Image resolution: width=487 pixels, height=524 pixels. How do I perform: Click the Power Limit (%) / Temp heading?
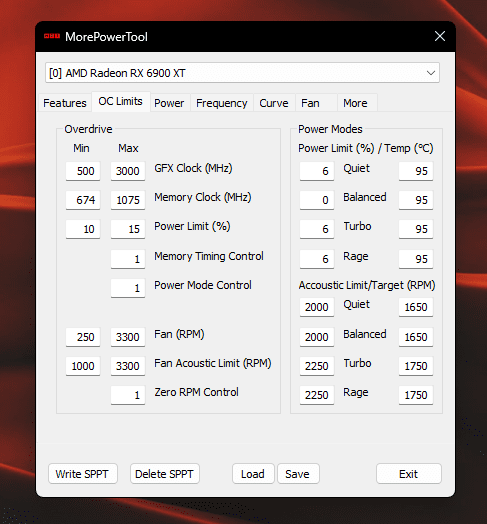pos(366,148)
